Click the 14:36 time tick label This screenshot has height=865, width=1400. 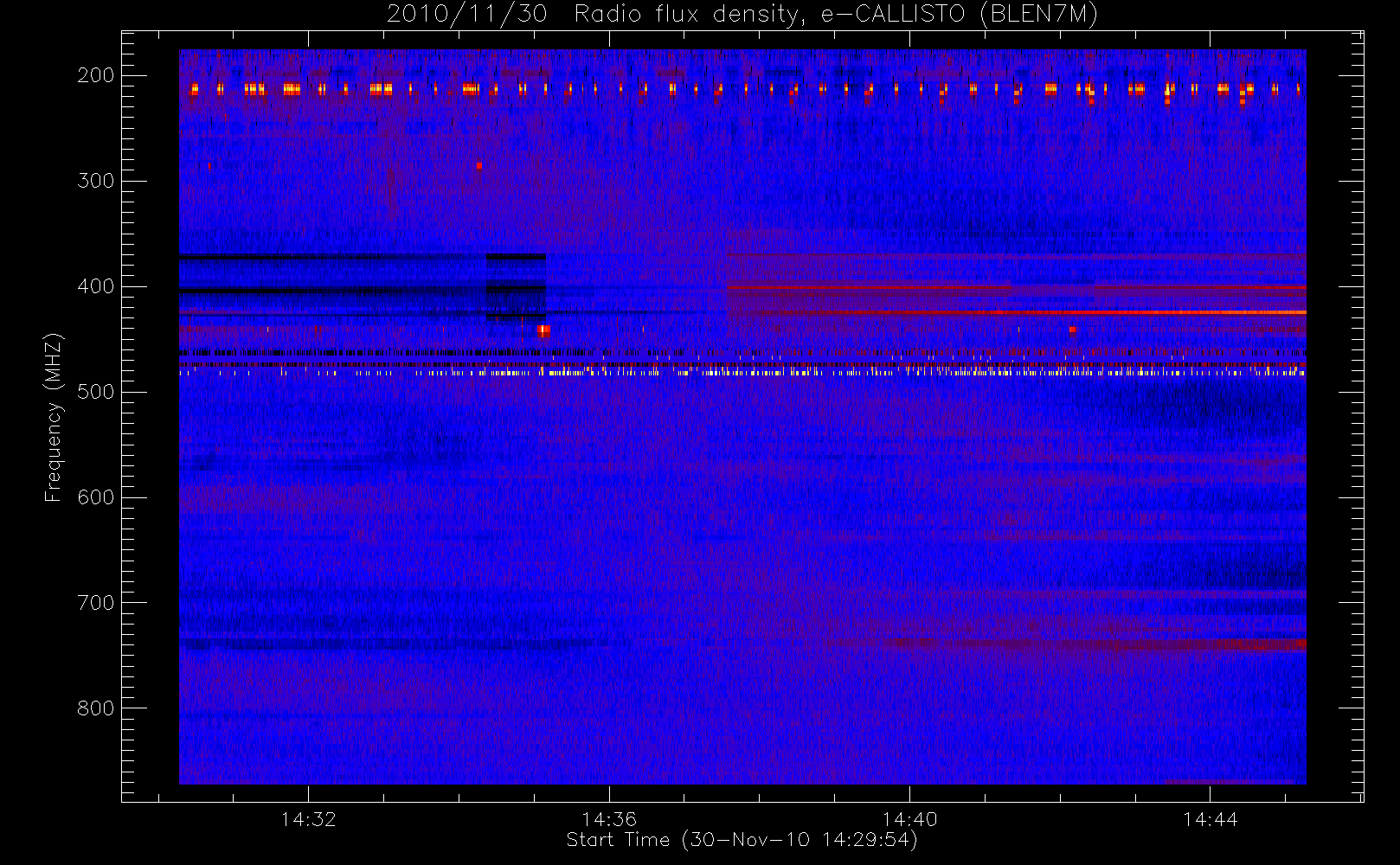click(x=609, y=819)
